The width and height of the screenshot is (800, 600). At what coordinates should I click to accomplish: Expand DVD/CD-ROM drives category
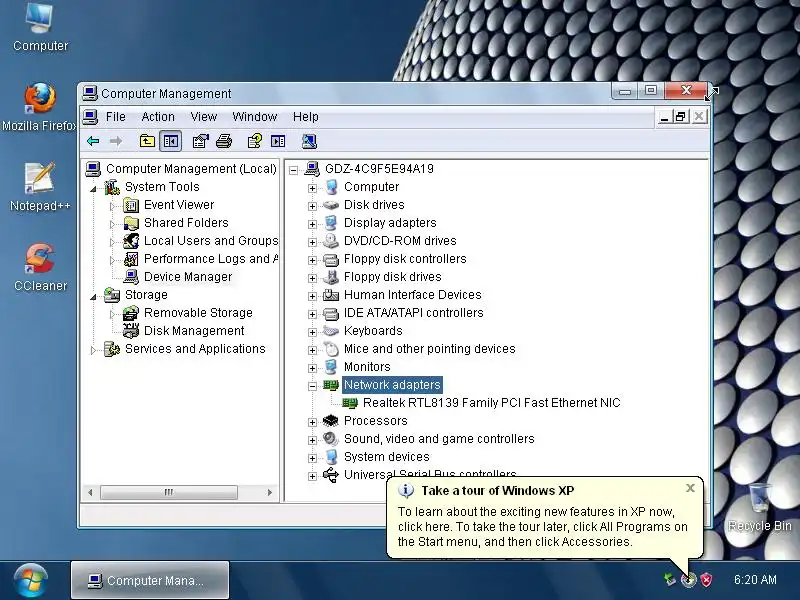pyautogui.click(x=312, y=242)
